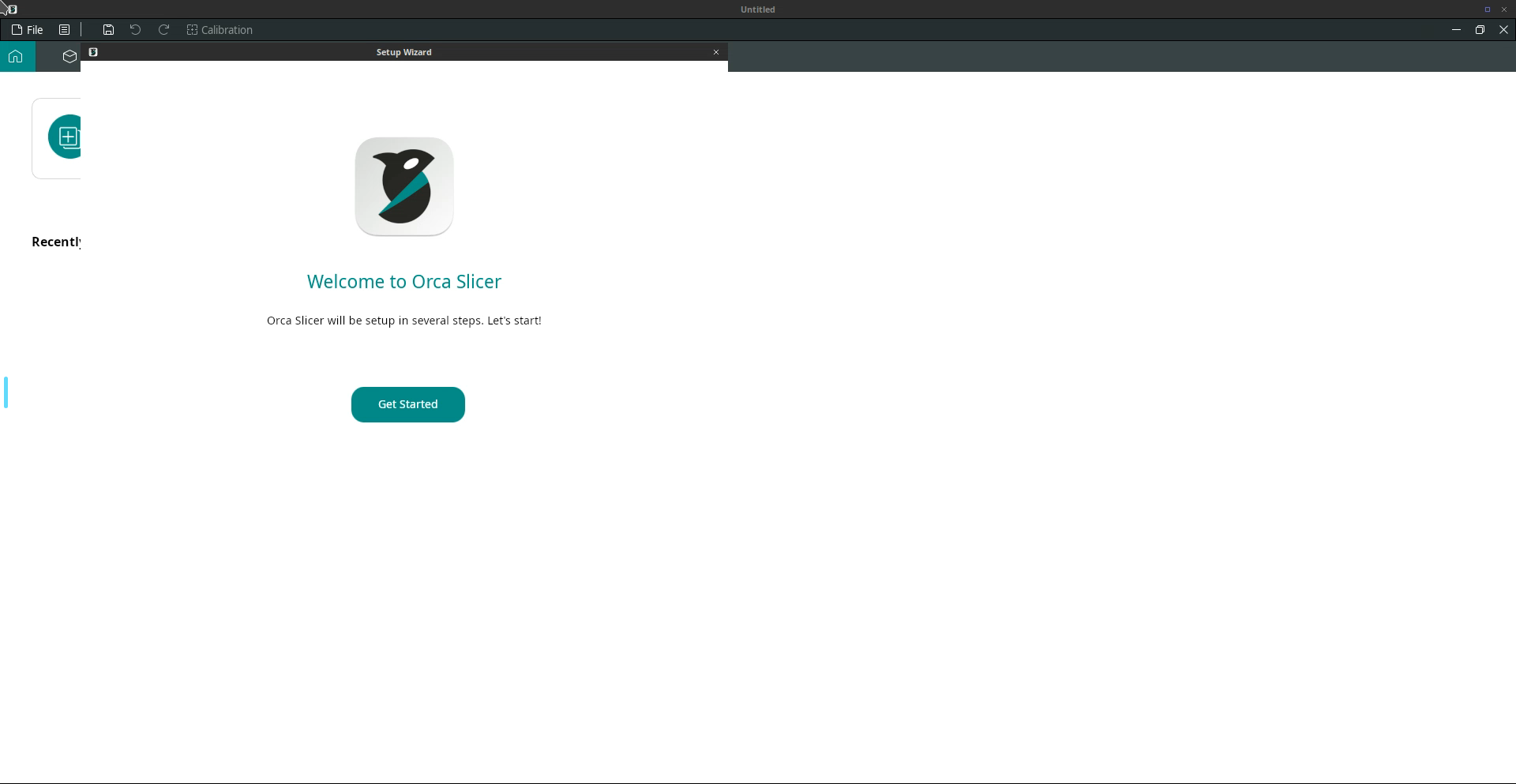Click the Get Started button
The height and width of the screenshot is (784, 1516).
click(407, 404)
